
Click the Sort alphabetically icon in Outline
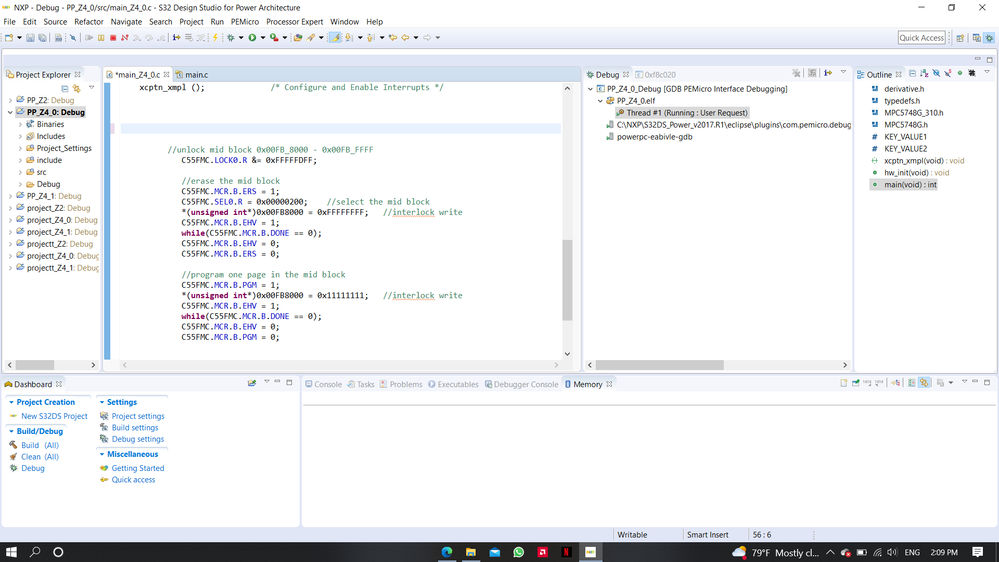(924, 74)
